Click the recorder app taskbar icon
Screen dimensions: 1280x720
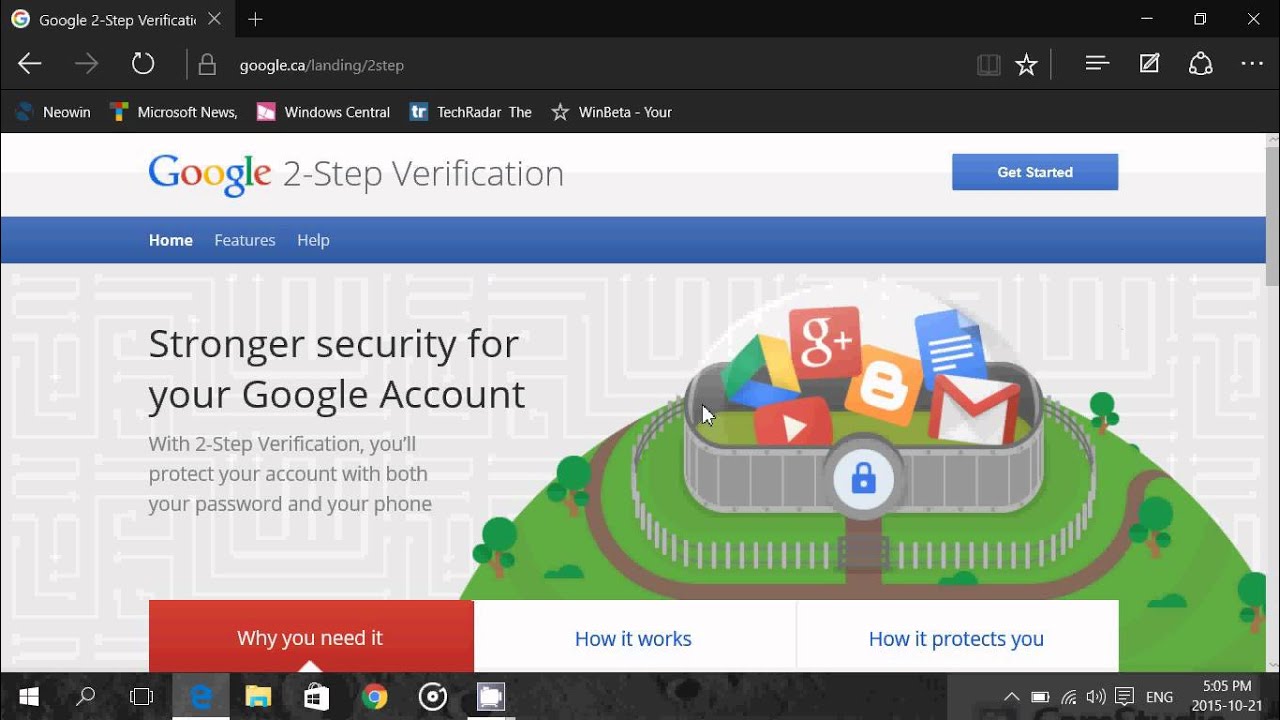click(491, 696)
